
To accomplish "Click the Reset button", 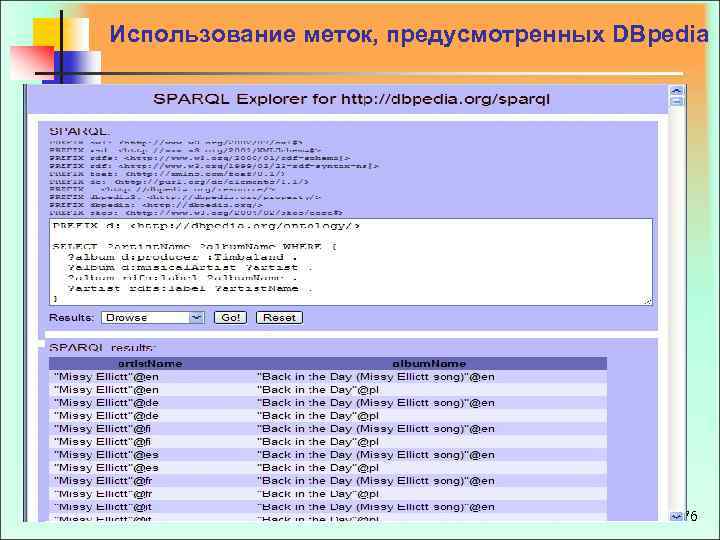I will coord(279,318).
